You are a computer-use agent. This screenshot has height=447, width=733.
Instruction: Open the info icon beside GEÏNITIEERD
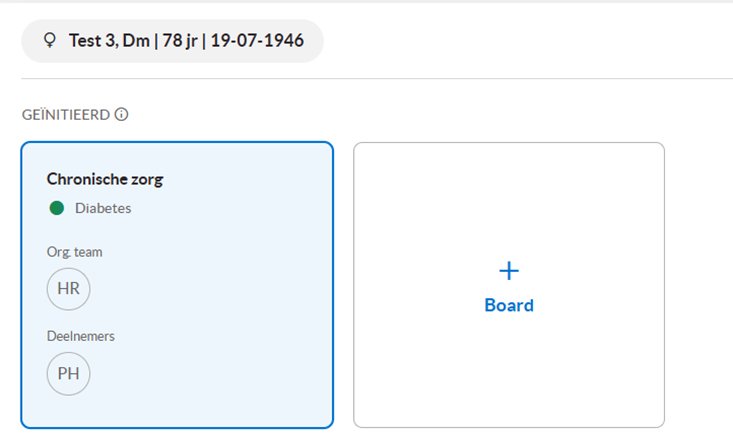pyautogui.click(x=122, y=115)
